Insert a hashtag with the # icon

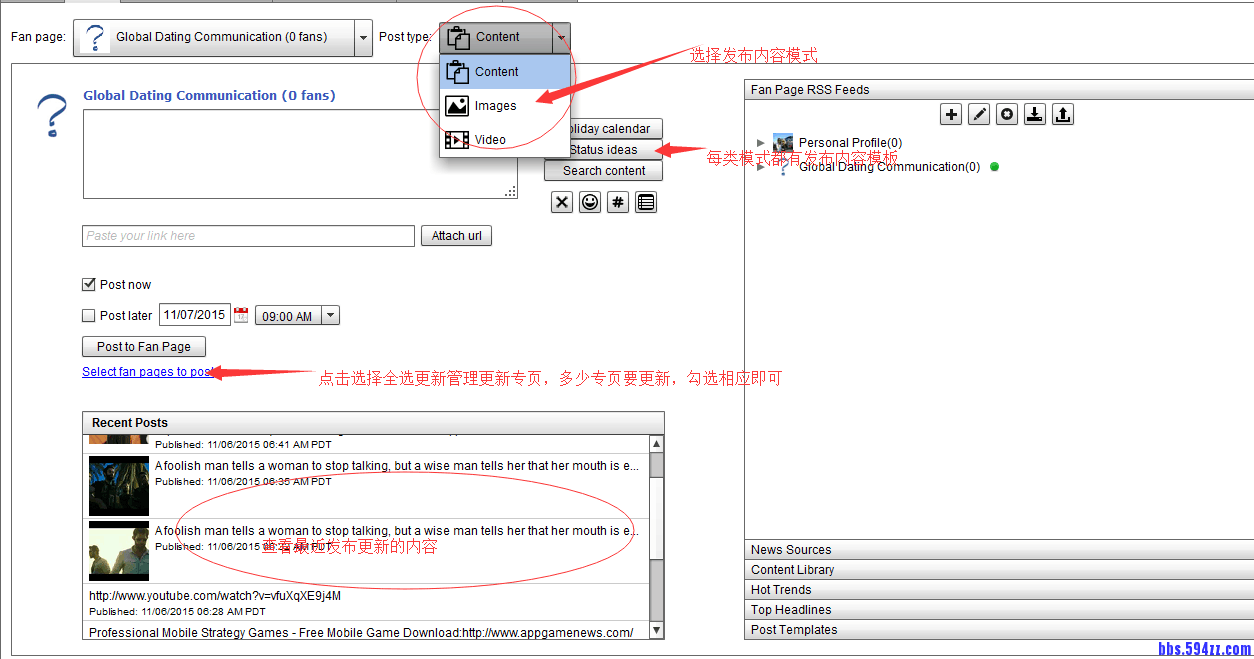618,202
